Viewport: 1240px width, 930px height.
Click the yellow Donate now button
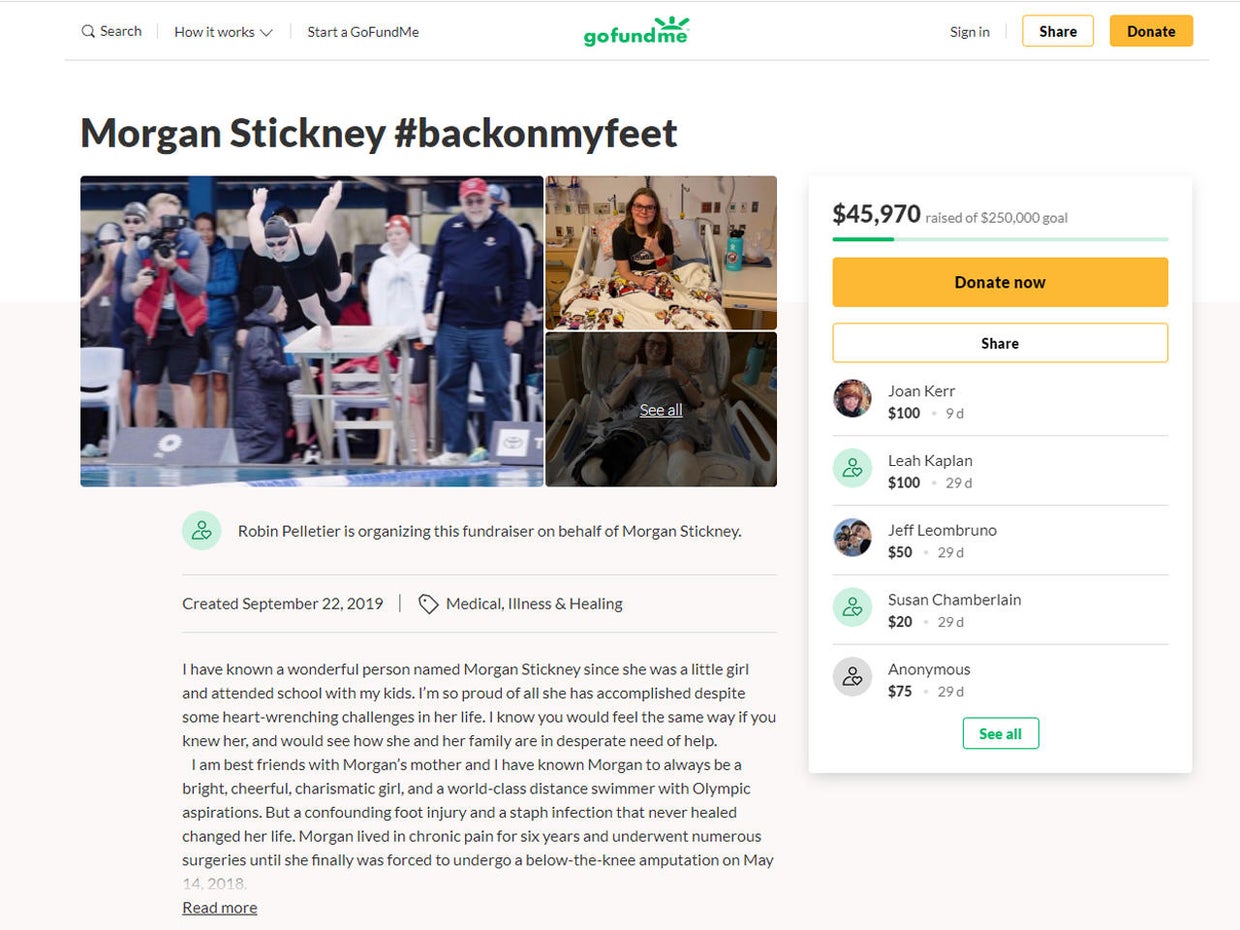click(x=1000, y=282)
